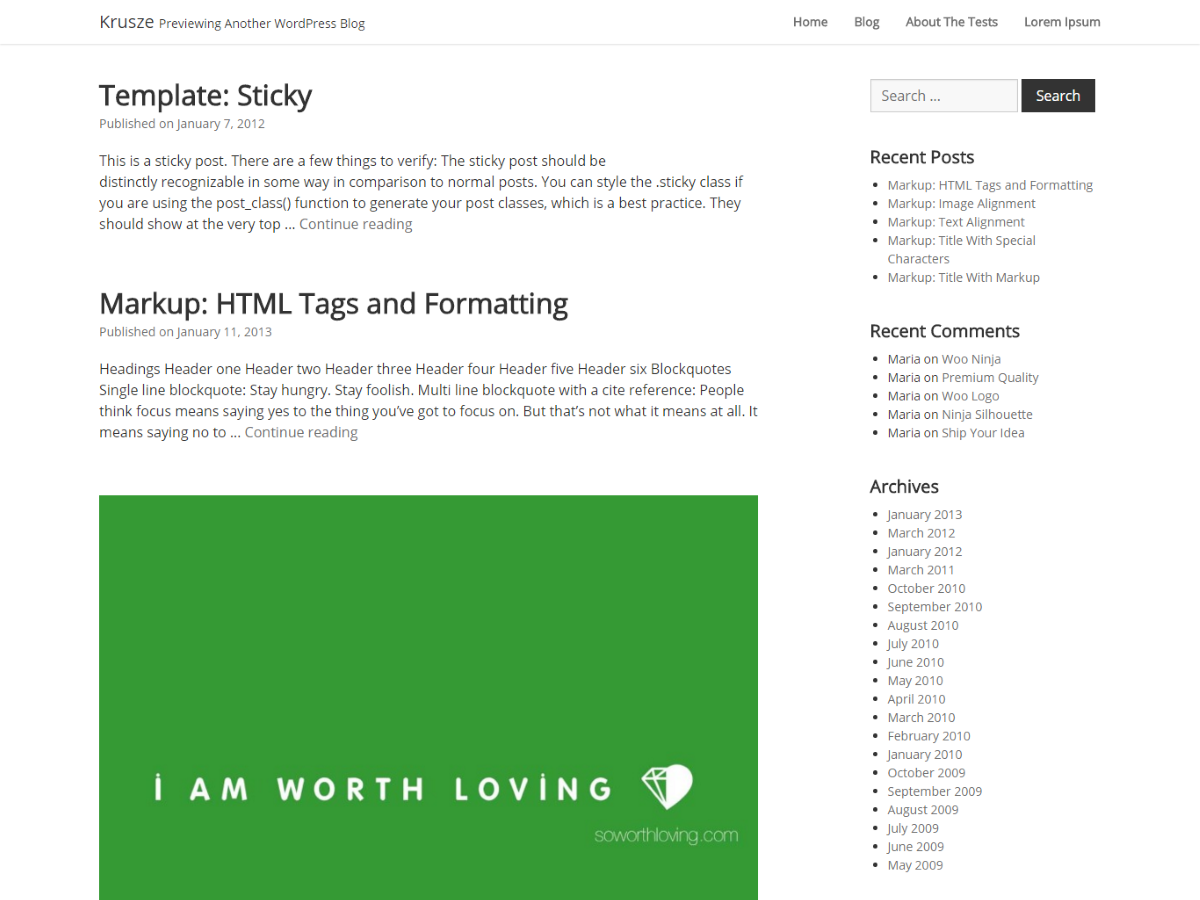Click the Krusze site title
This screenshot has width=1200, height=900.
click(x=126, y=22)
